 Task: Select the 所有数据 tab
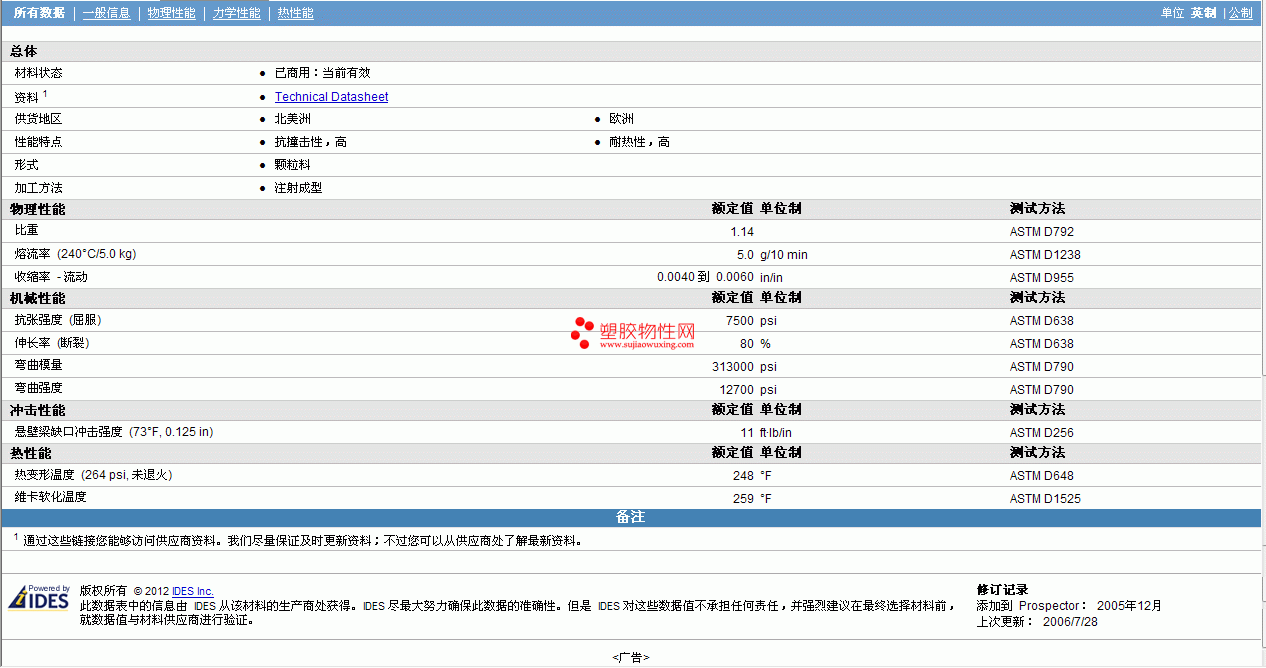[40, 13]
